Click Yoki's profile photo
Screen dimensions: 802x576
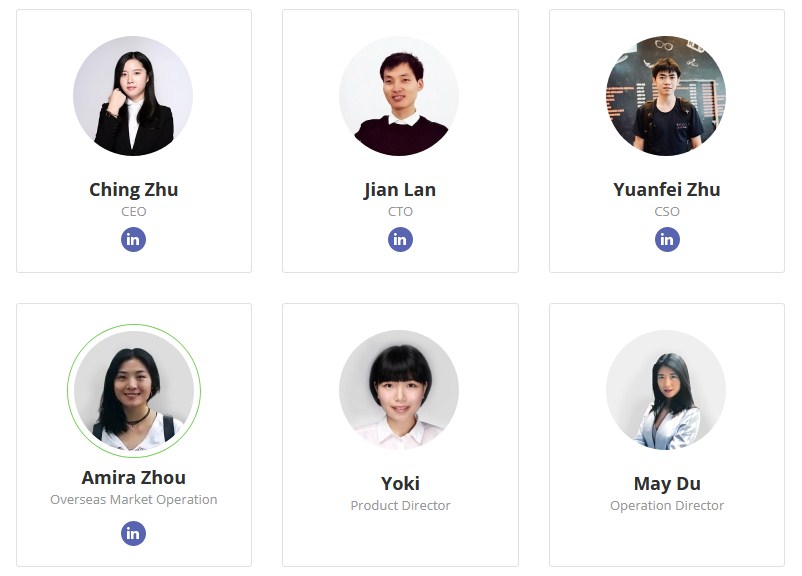[400, 390]
